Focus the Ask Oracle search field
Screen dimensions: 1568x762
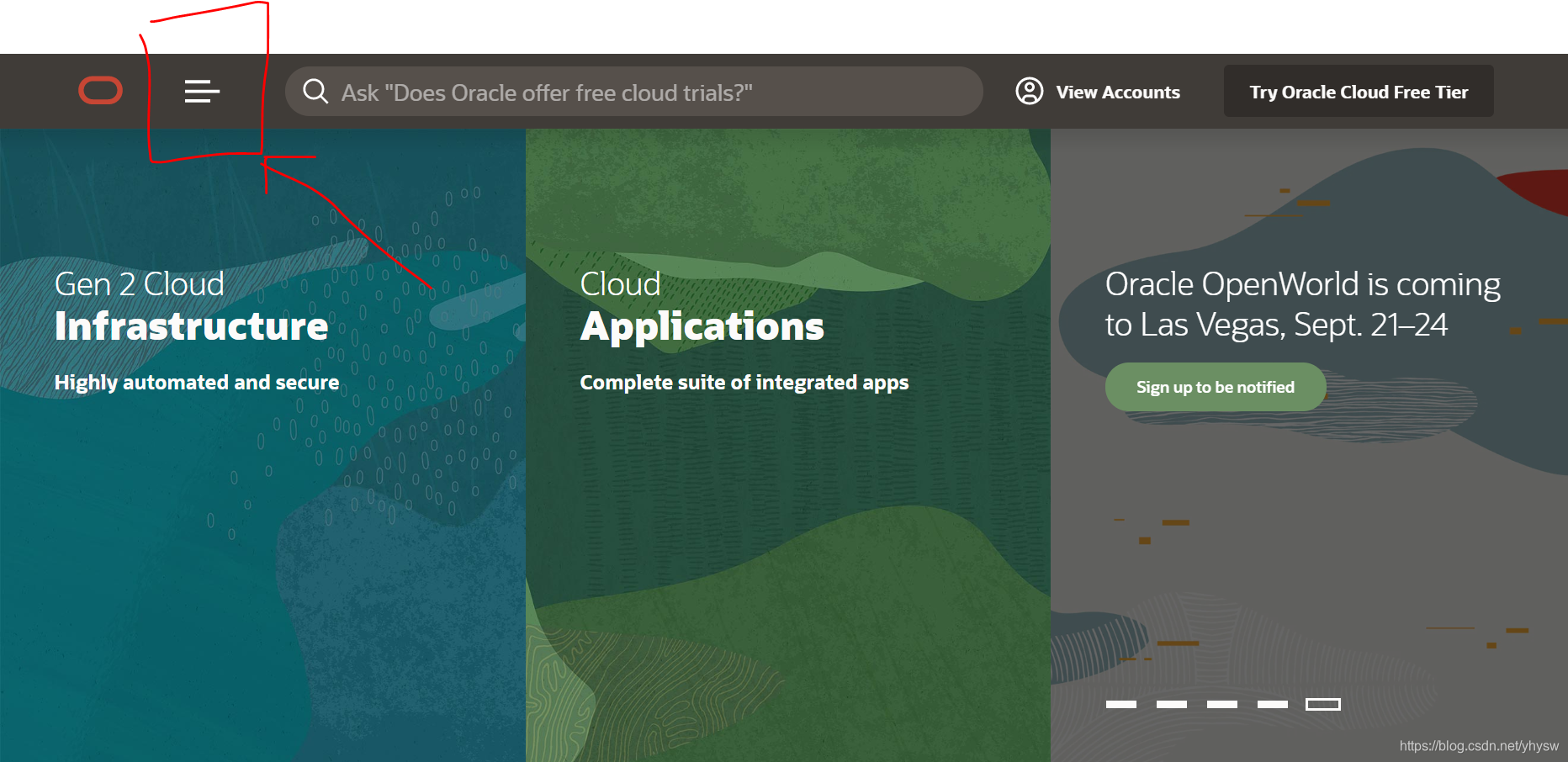[x=633, y=92]
